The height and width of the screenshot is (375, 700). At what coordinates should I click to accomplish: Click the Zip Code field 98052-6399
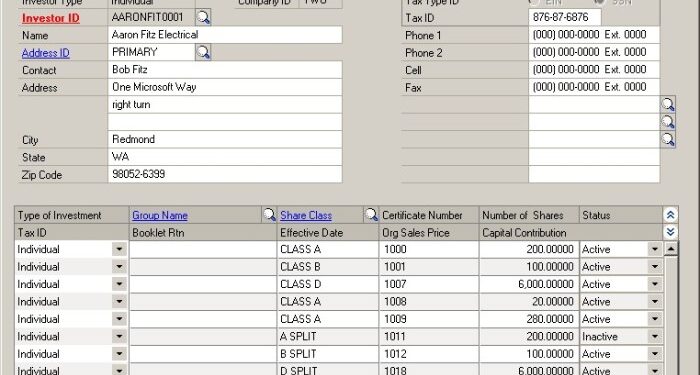point(225,174)
